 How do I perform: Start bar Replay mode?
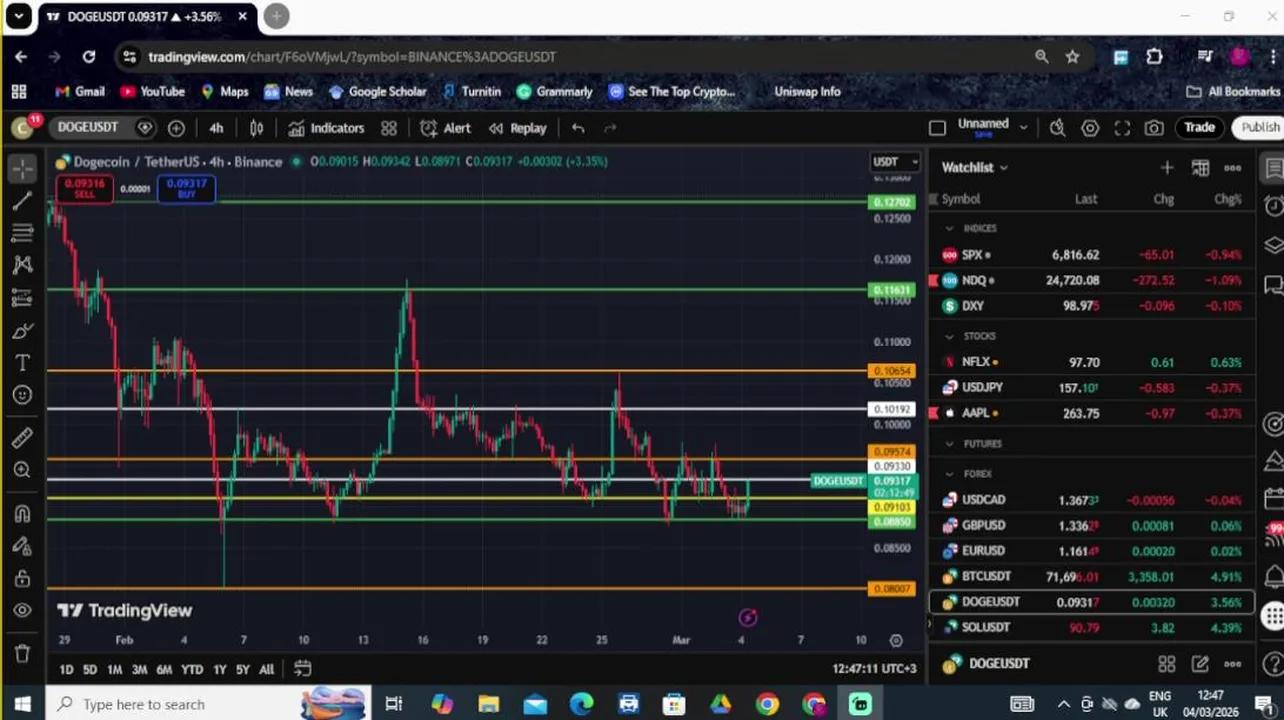pos(518,128)
